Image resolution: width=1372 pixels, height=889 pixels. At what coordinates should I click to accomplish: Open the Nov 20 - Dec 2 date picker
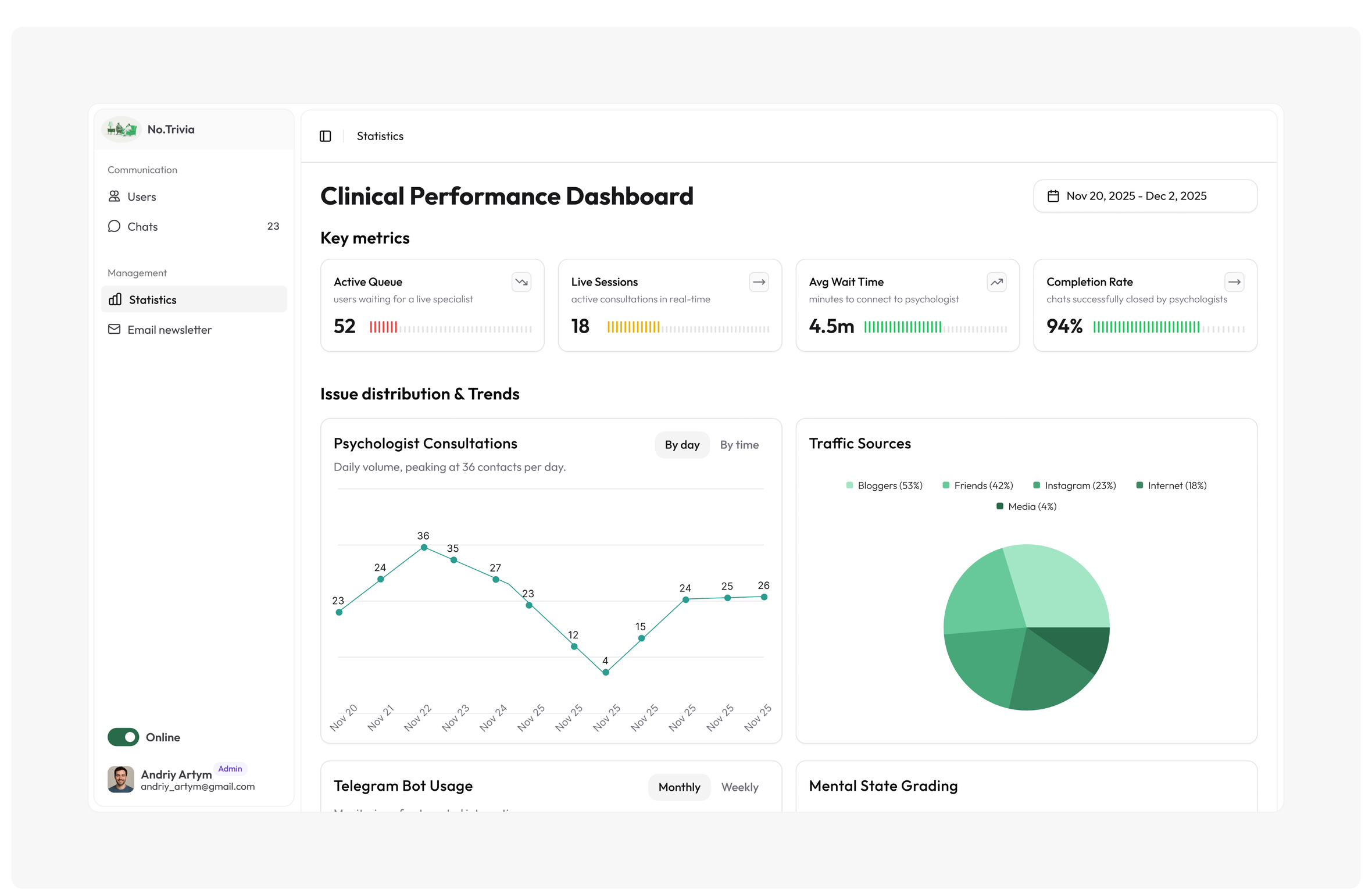pyautogui.click(x=1145, y=196)
